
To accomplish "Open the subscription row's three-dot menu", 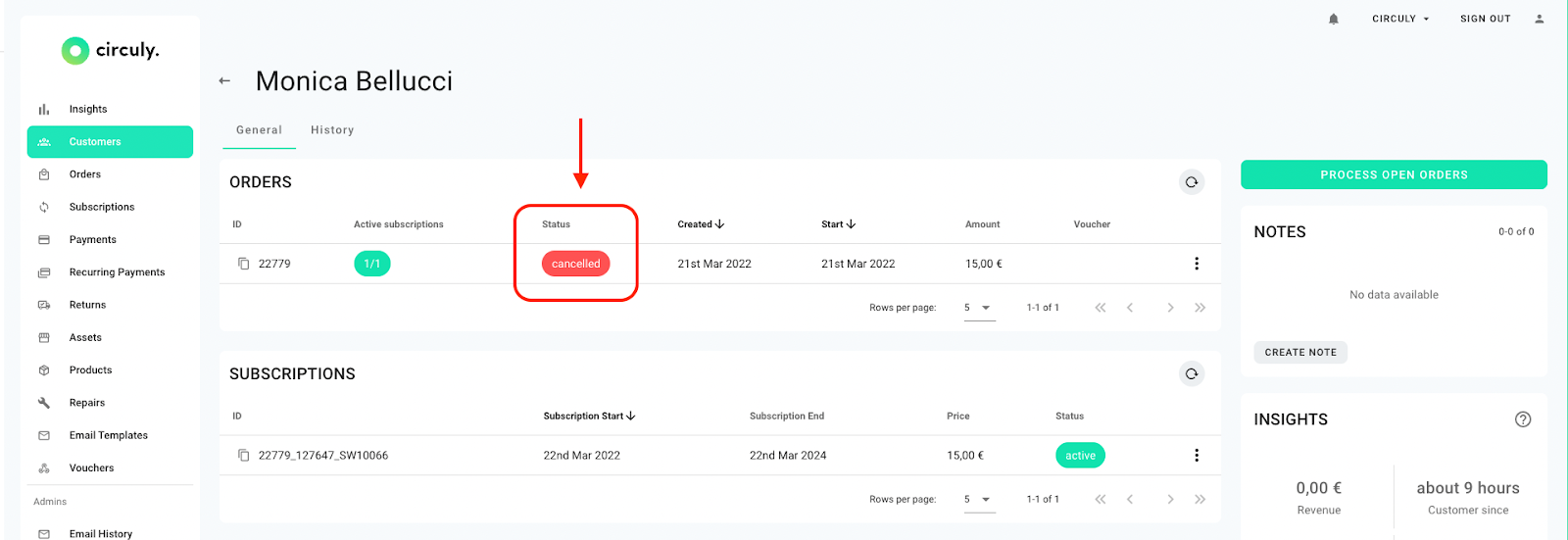I will pos(1197,456).
